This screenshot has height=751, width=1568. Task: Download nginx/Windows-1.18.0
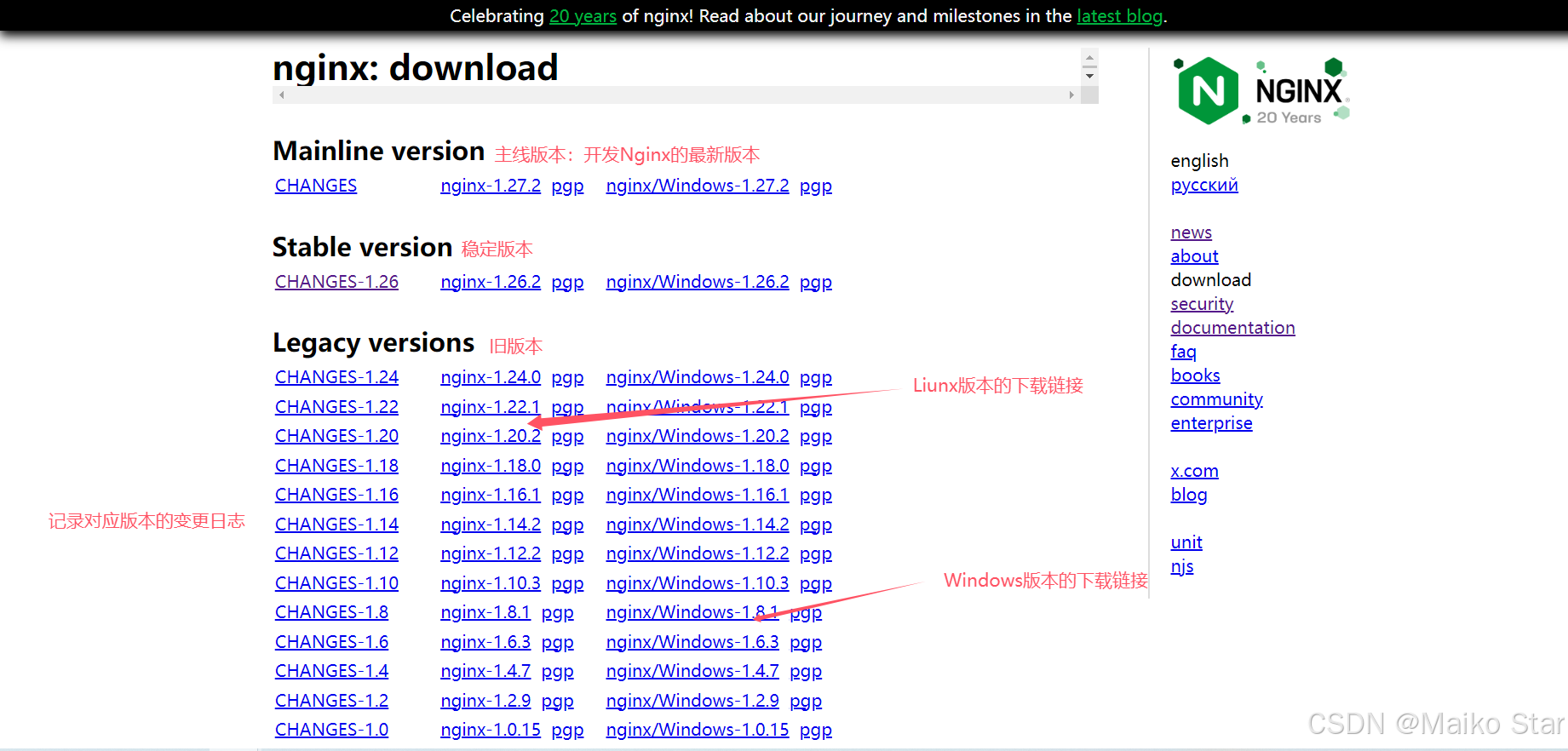tap(698, 466)
